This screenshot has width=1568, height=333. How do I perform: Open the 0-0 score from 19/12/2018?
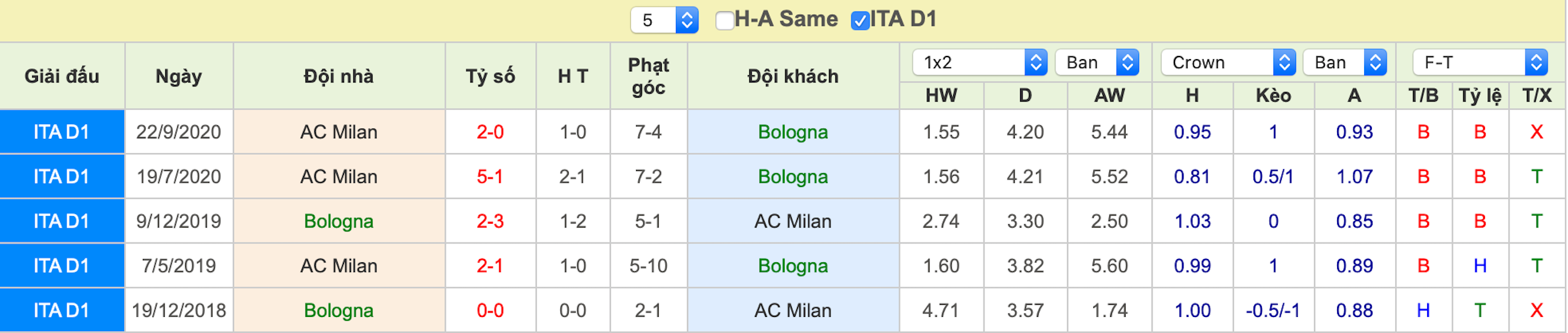pos(490,310)
